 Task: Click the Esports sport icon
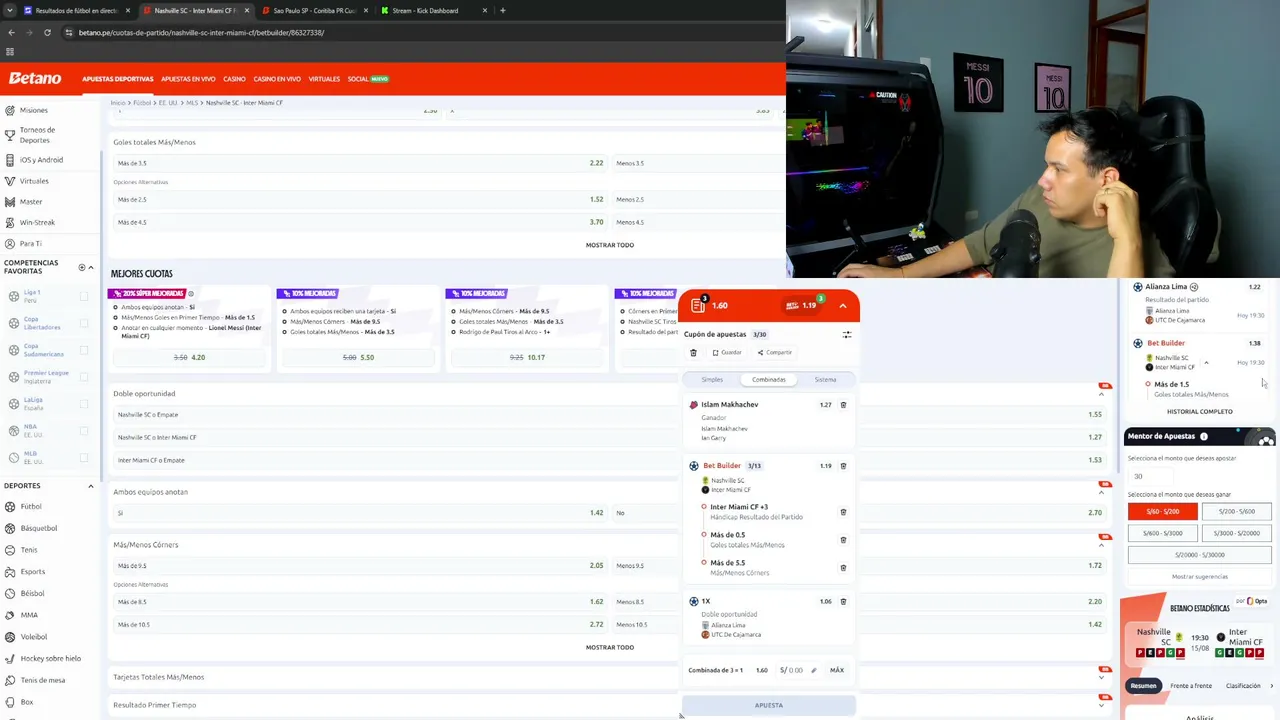(x=9, y=572)
